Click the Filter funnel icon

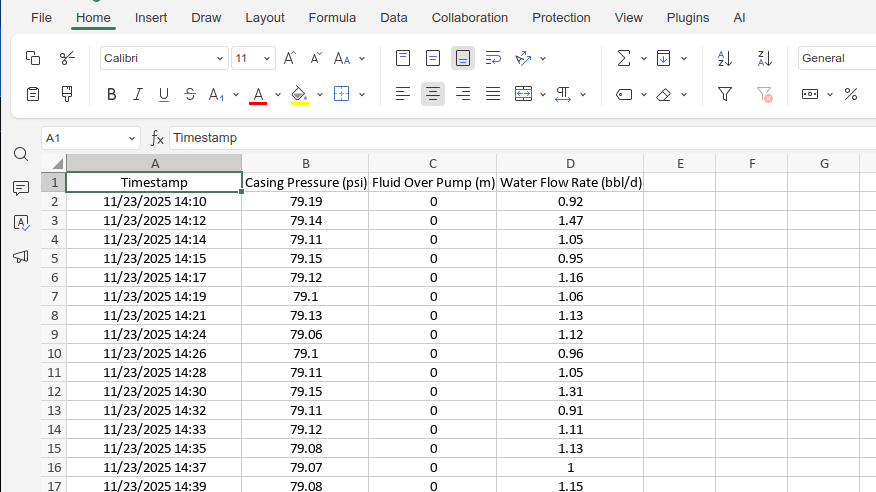(725, 94)
